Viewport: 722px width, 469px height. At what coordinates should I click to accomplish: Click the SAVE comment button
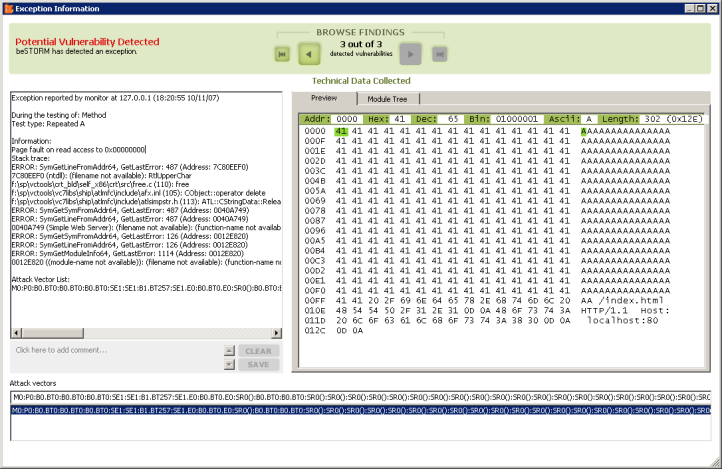click(258, 365)
